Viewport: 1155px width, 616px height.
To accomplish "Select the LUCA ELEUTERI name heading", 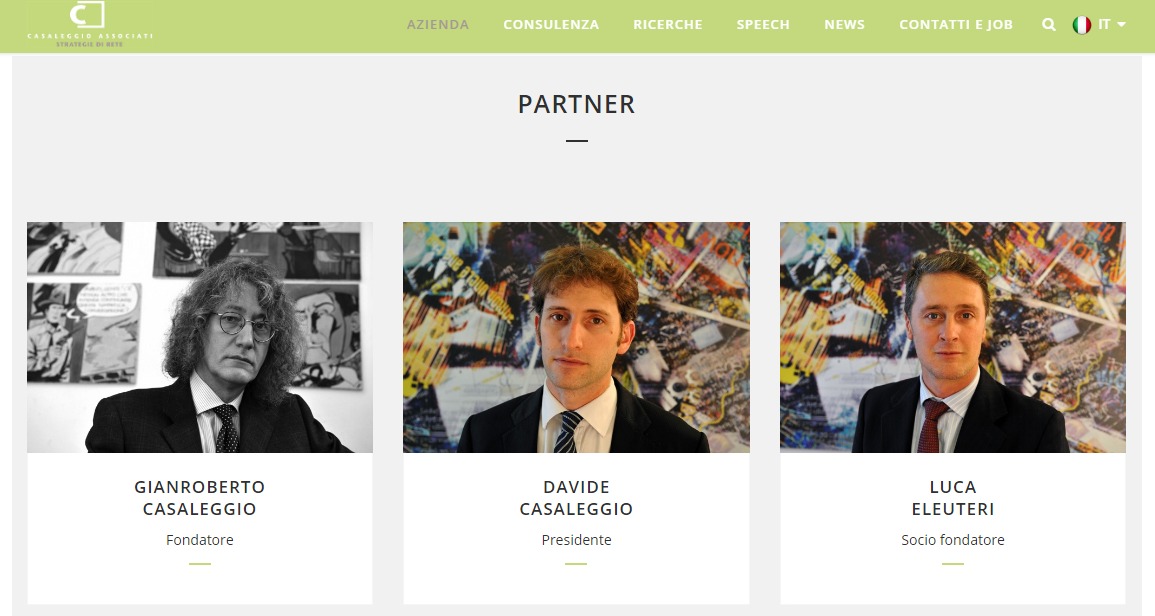I will coord(952,498).
